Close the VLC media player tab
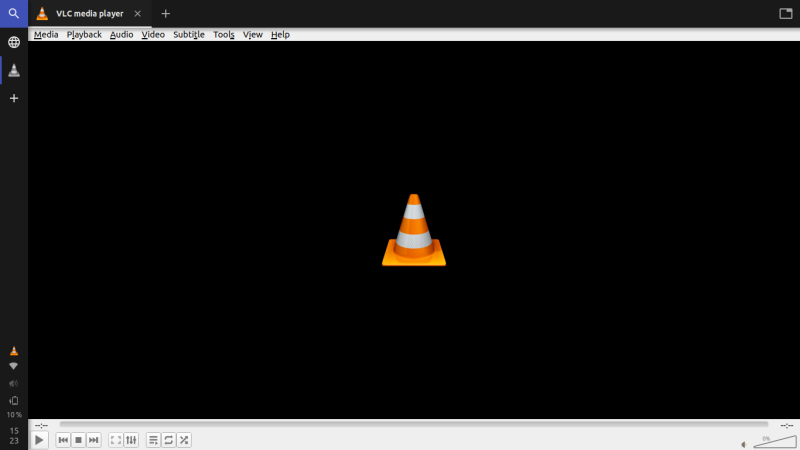This screenshot has width=800, height=450. click(137, 14)
